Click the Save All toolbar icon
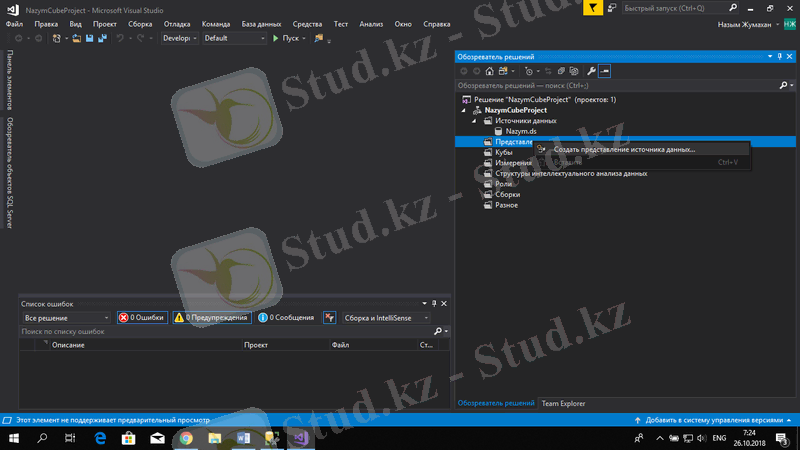800x450 pixels. tap(101, 38)
